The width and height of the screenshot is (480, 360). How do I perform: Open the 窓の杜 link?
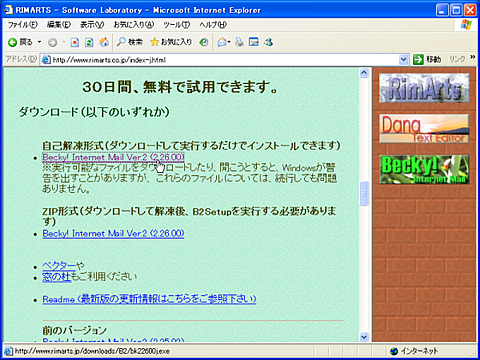(57, 276)
